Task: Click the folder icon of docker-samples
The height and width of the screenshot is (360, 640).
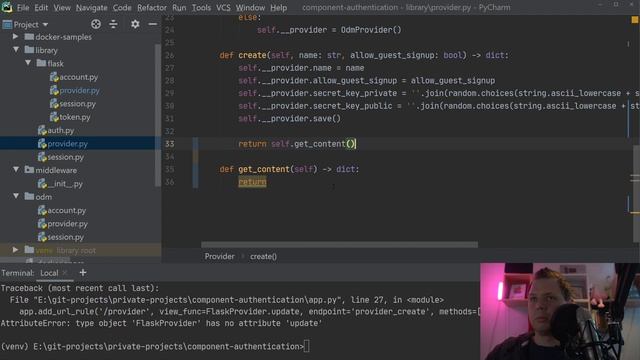Action: click(x=29, y=37)
